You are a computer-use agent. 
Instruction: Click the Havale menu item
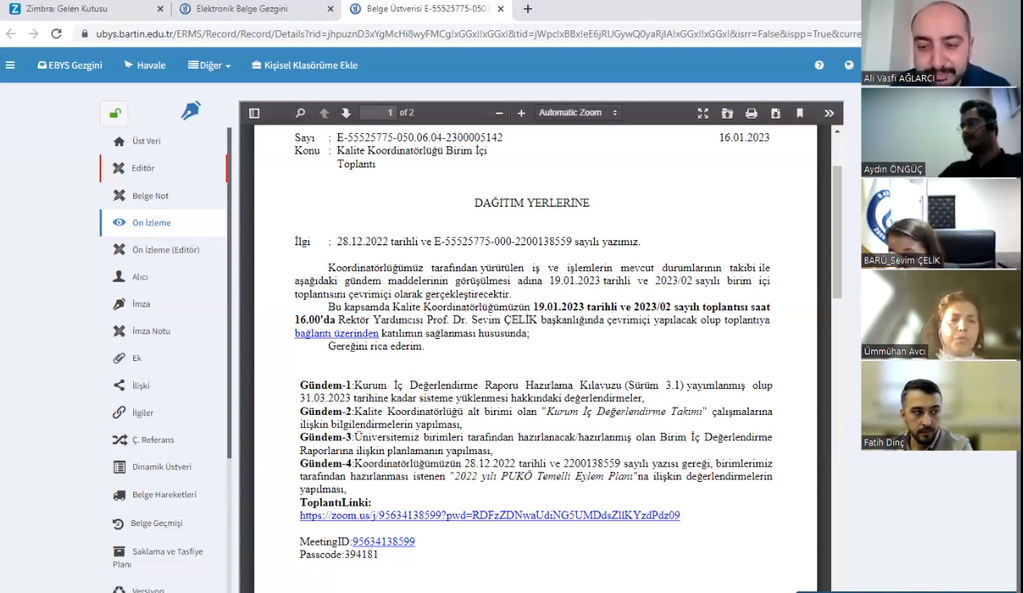pos(145,66)
